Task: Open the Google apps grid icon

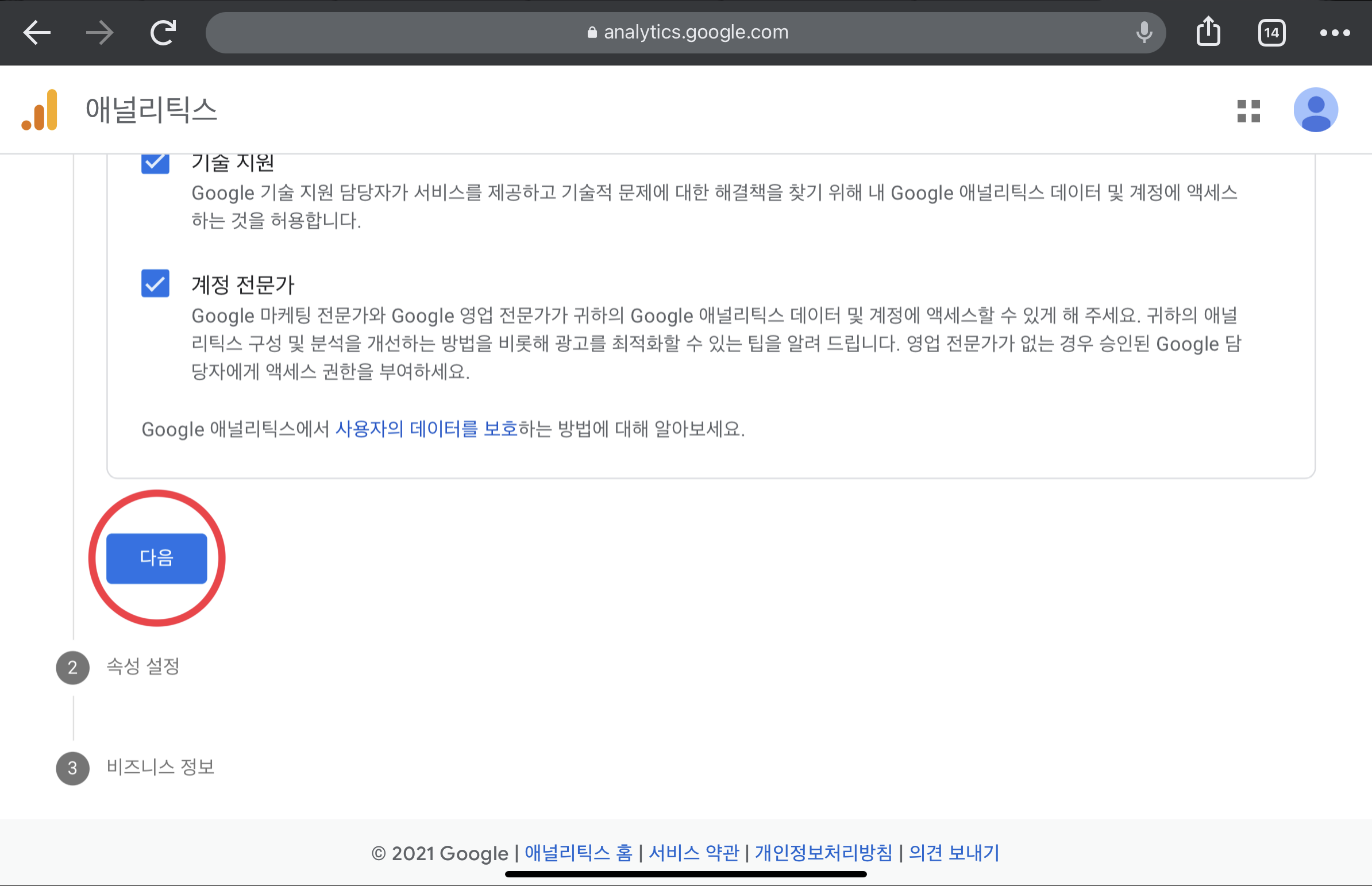Action: pos(1248,111)
